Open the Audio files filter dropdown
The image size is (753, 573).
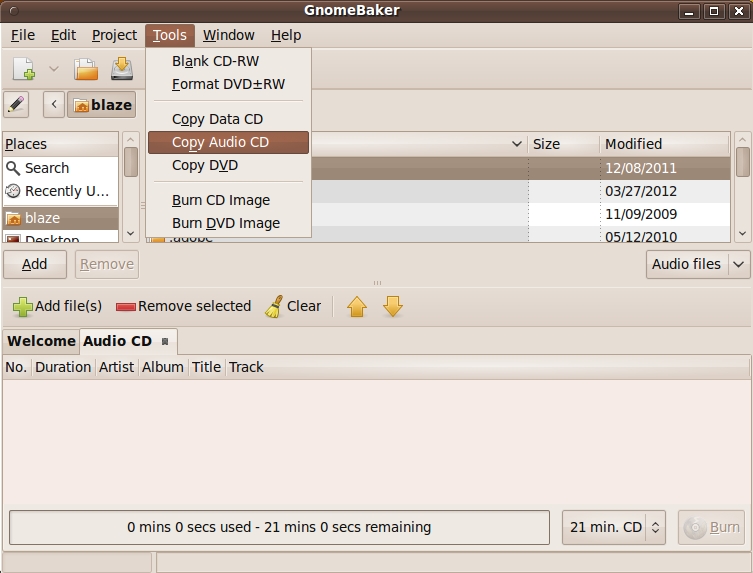point(698,264)
